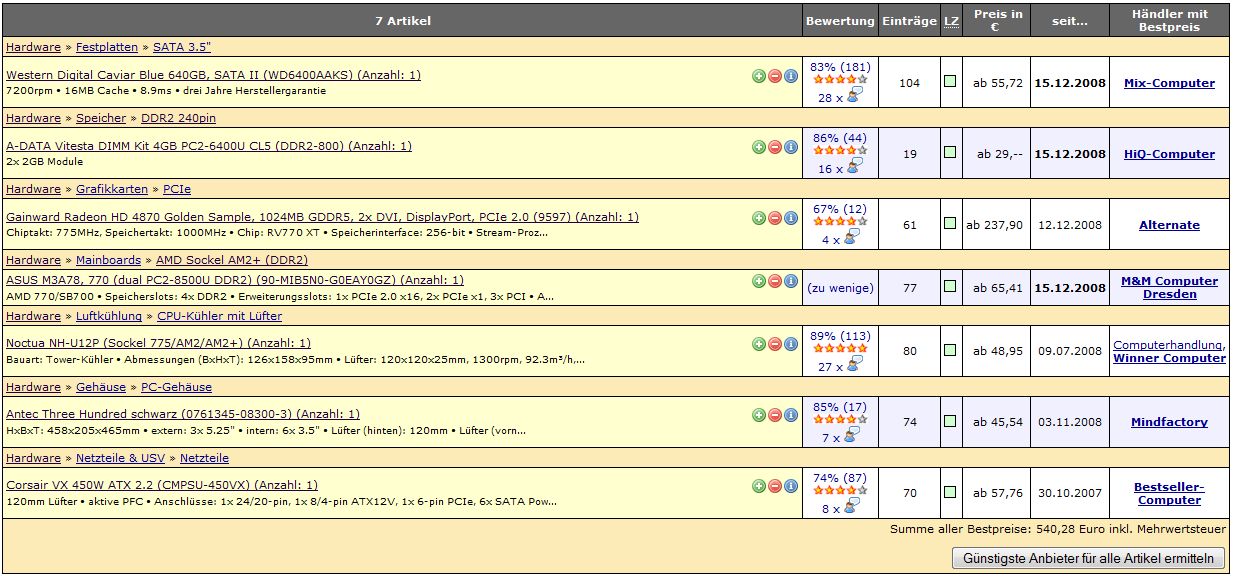1233x576 pixels.
Task: Show info for A-DATA Vitesta DIMM Kit
Action: click(791, 147)
